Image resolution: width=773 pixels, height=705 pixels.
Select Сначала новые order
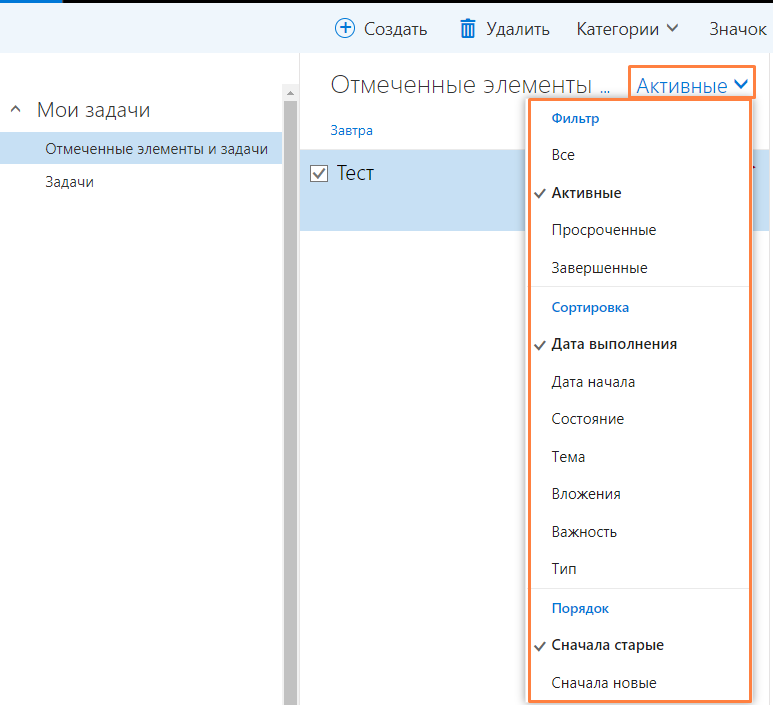(x=604, y=683)
